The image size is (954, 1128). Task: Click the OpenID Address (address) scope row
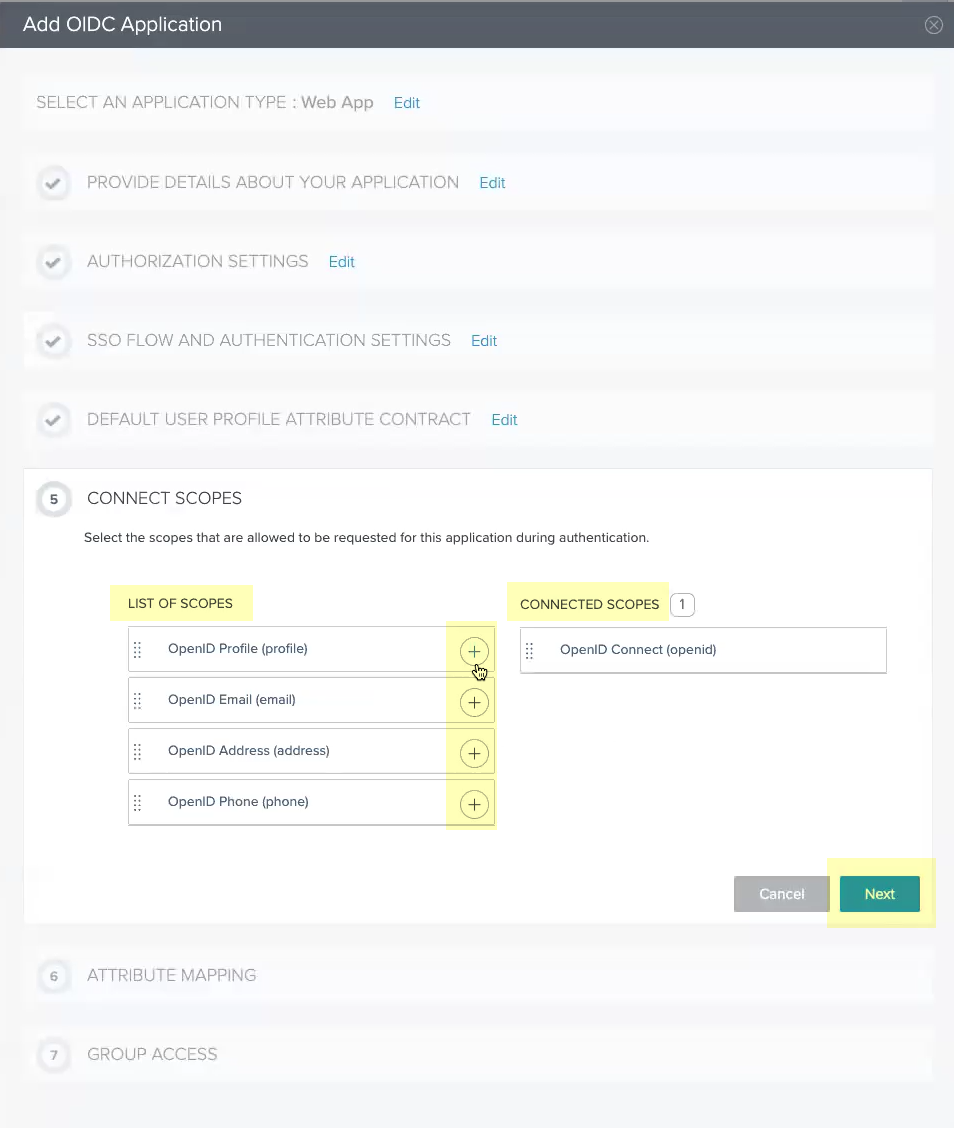pyautogui.click(x=248, y=751)
